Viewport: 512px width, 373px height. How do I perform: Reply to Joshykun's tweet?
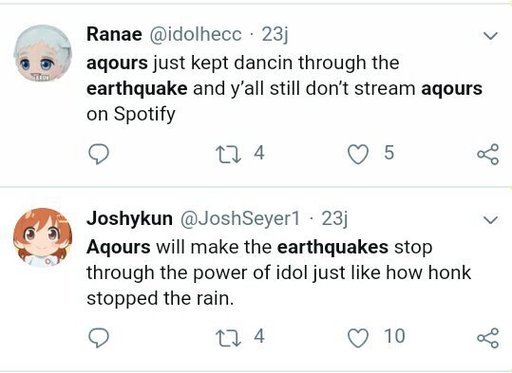(x=98, y=338)
